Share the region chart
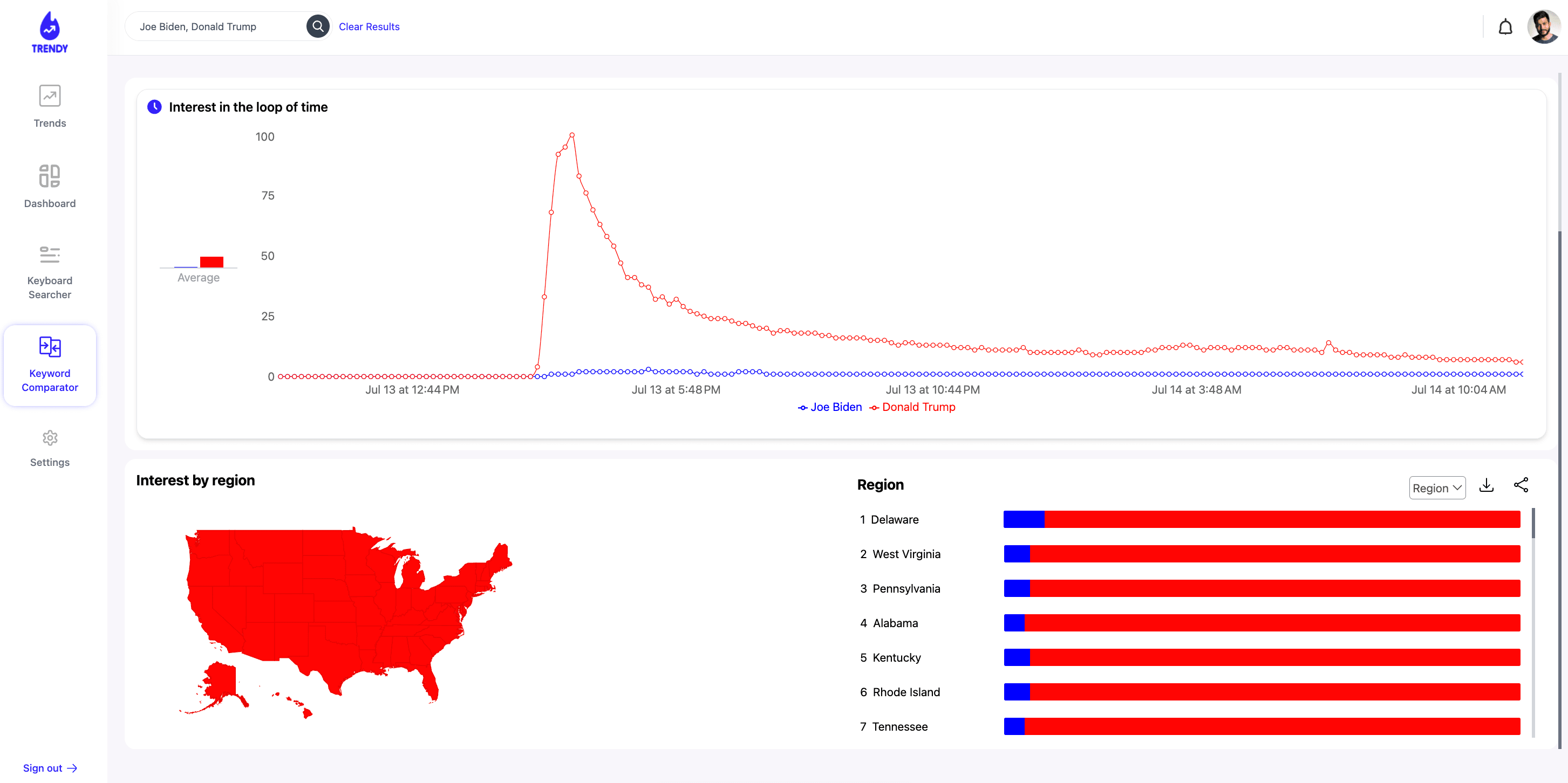 coord(1521,485)
